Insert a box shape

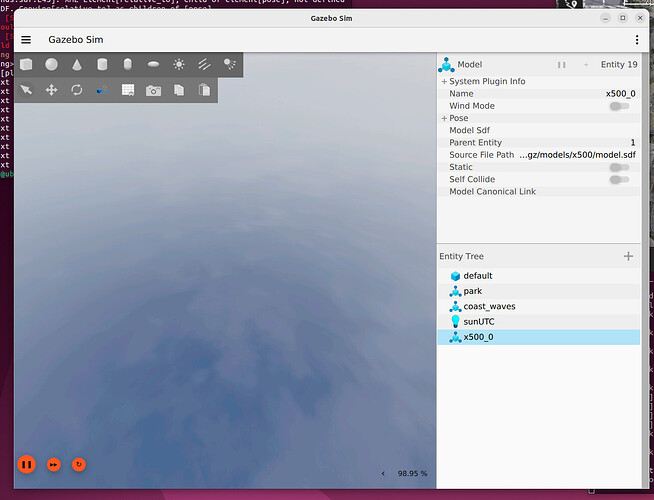(x=26, y=64)
